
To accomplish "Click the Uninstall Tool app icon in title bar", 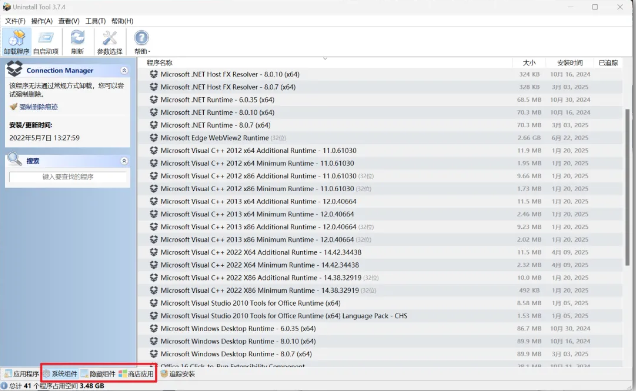I will coord(6,7).
